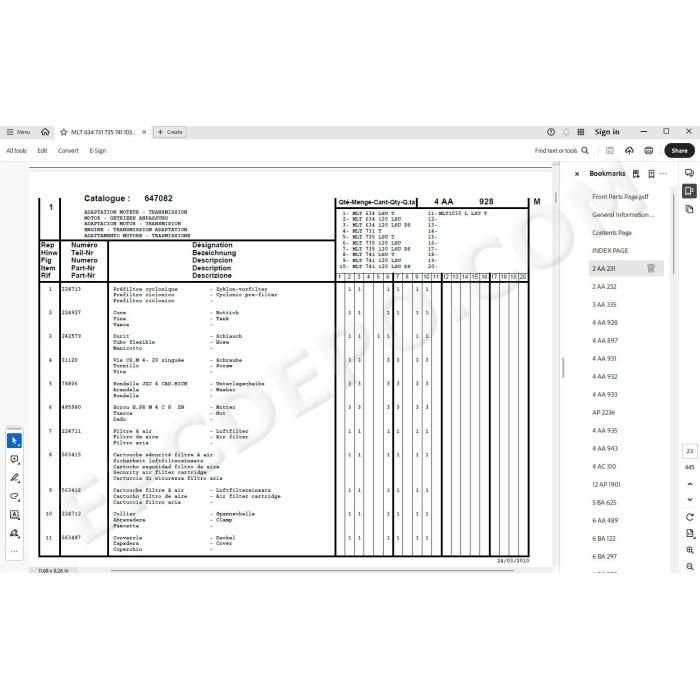Viewport: 700px width, 700px height.
Task: Open the 6 AA 489 bookmark
Action: pyautogui.click(x=605, y=521)
